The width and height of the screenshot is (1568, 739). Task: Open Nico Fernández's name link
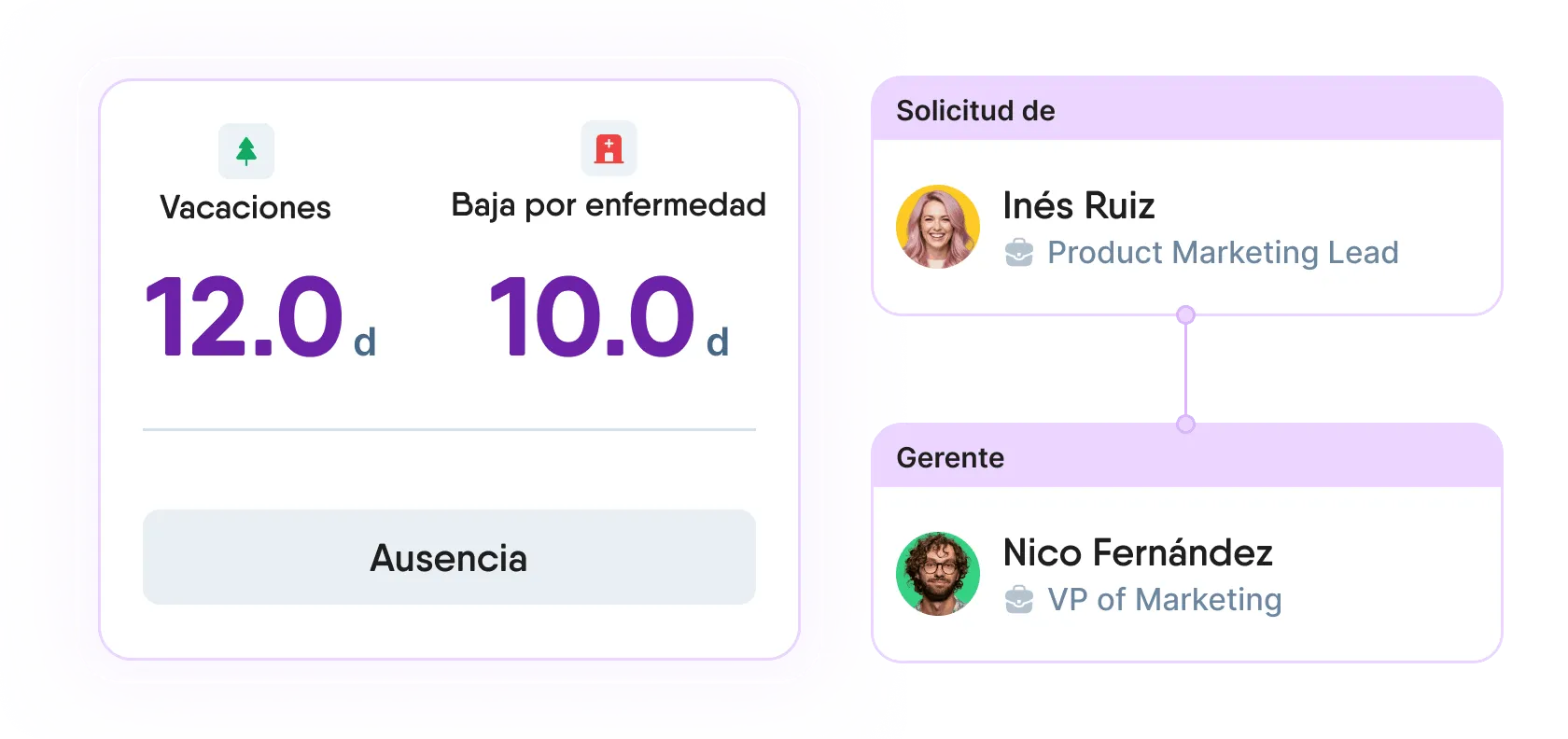1138,552
